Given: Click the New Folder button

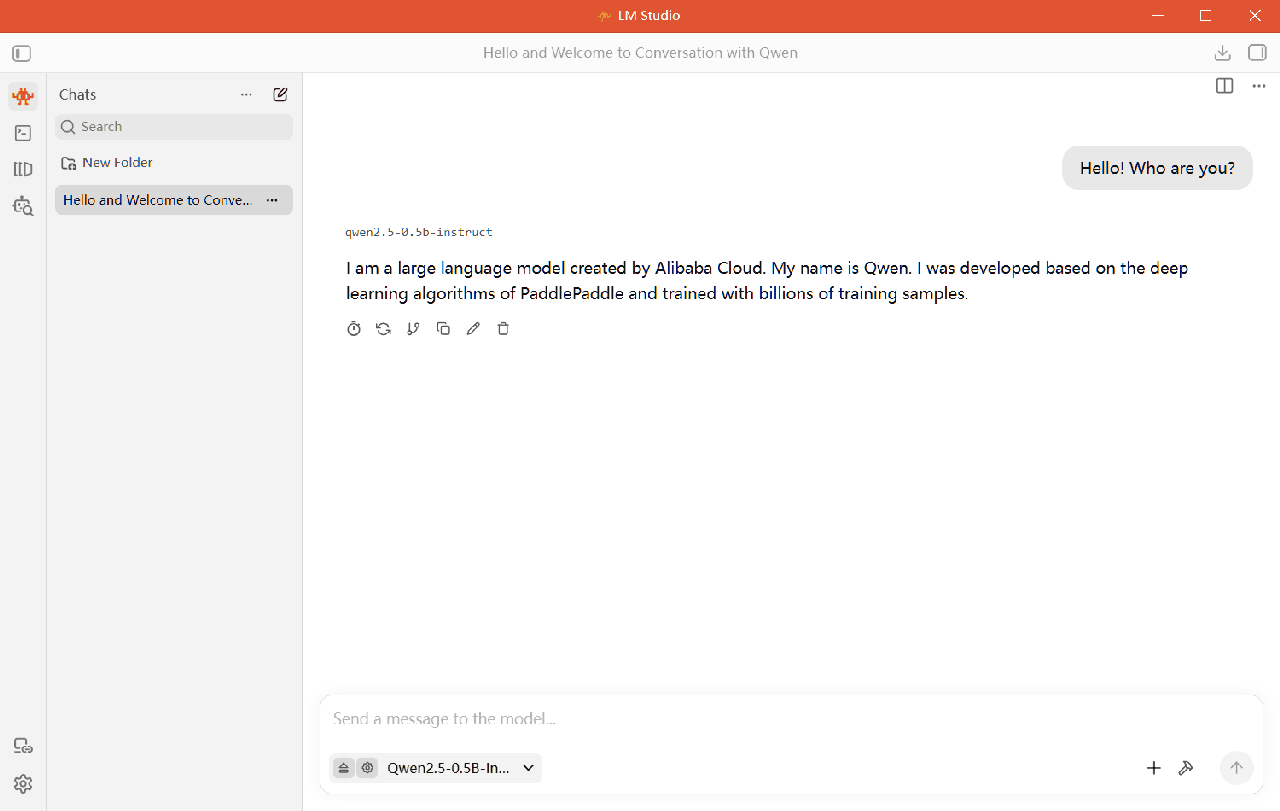Looking at the screenshot, I should (x=107, y=163).
